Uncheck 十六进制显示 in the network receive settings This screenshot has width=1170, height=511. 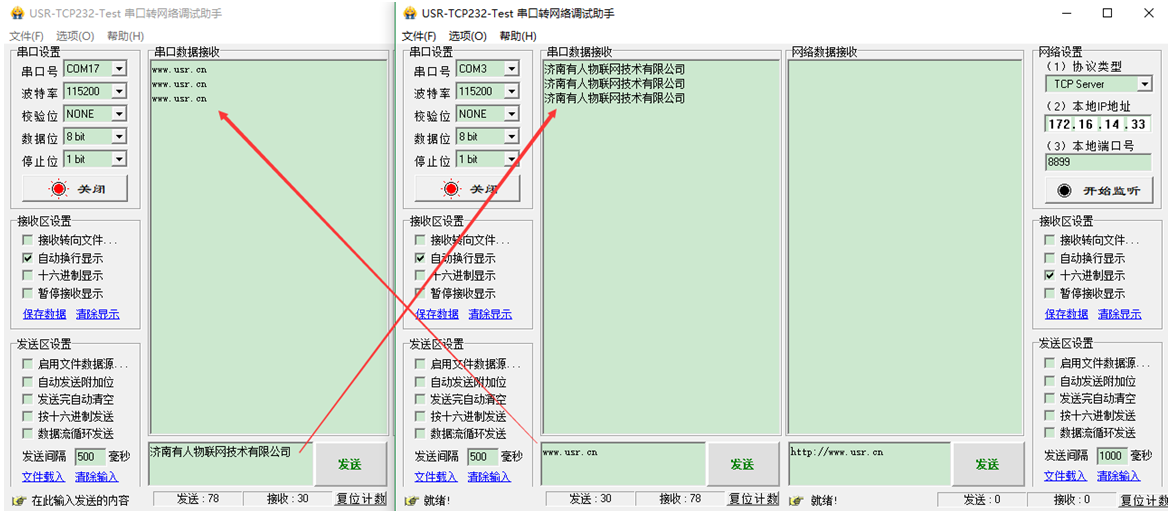(x=1049, y=275)
